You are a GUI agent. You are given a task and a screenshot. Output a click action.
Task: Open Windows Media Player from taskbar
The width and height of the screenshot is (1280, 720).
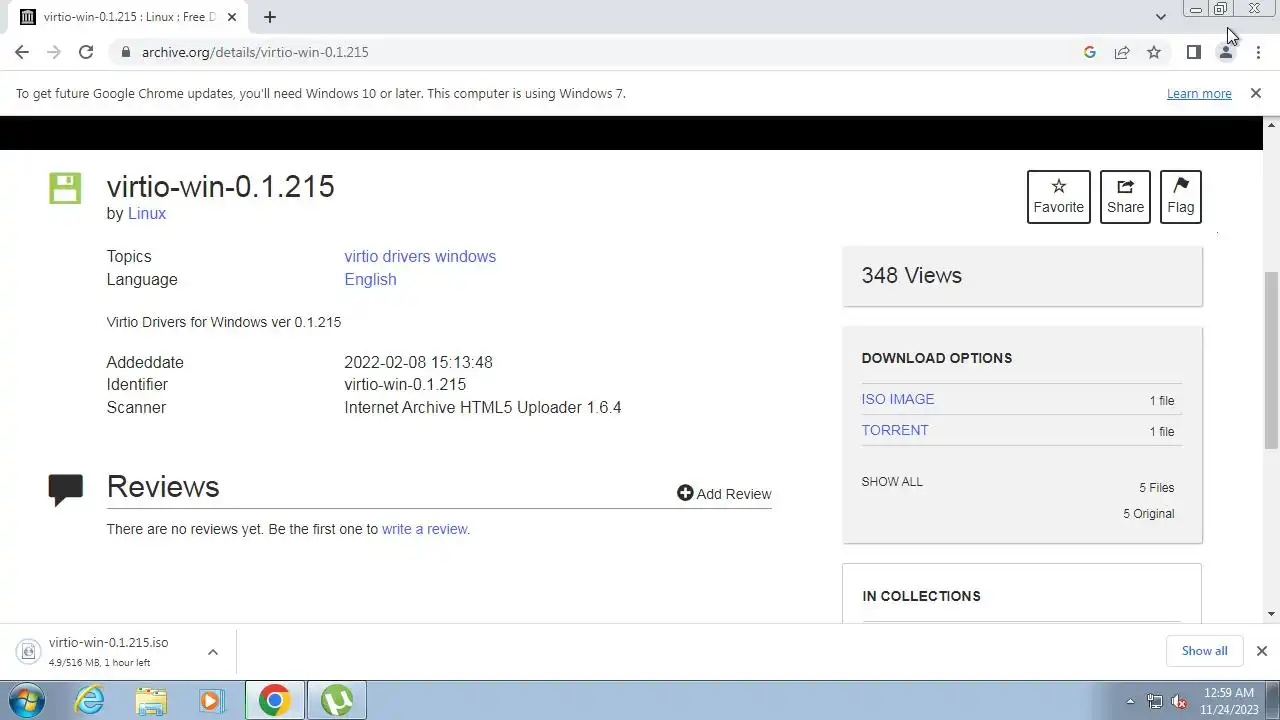click(x=212, y=700)
